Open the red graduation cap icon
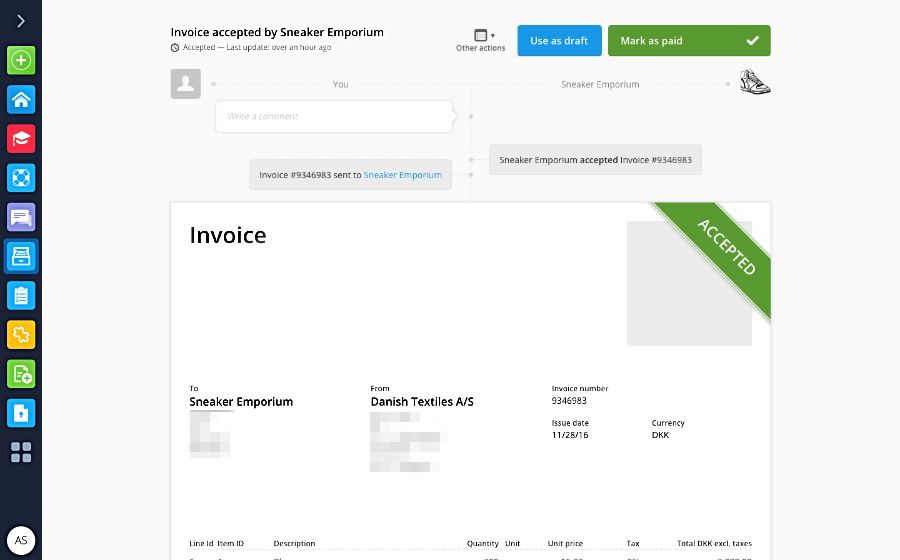 [21, 139]
